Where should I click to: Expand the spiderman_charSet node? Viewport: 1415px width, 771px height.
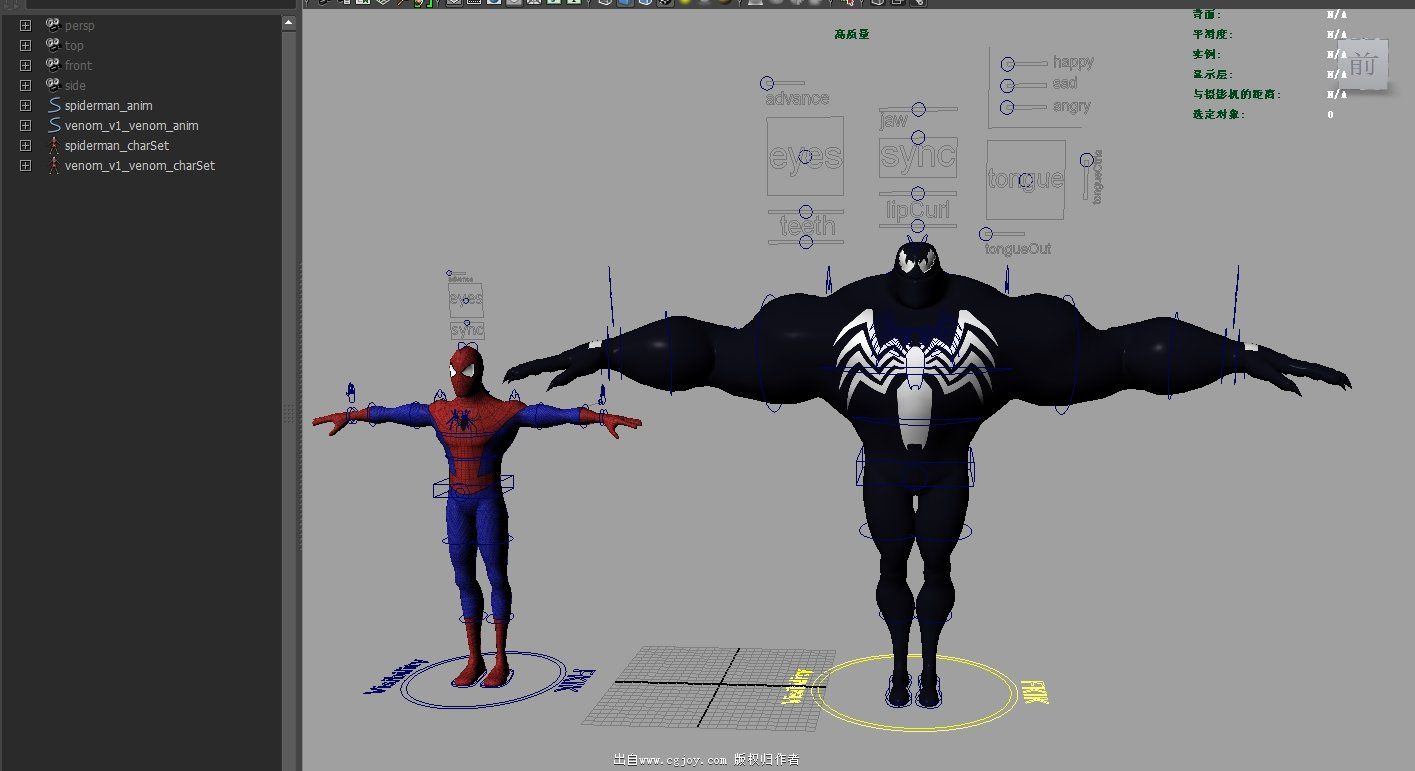point(25,145)
